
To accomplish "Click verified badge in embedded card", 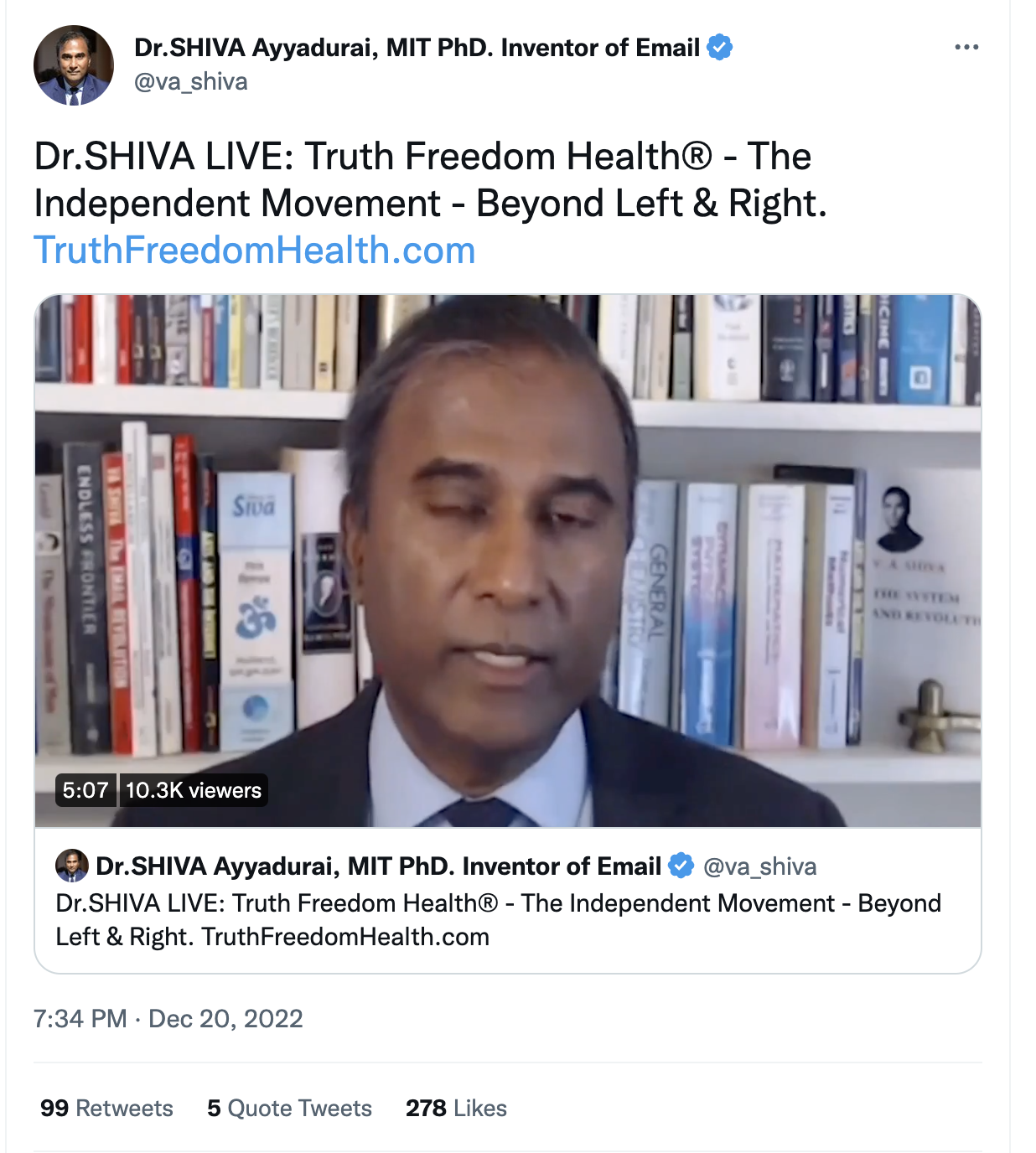I will pos(681,866).
